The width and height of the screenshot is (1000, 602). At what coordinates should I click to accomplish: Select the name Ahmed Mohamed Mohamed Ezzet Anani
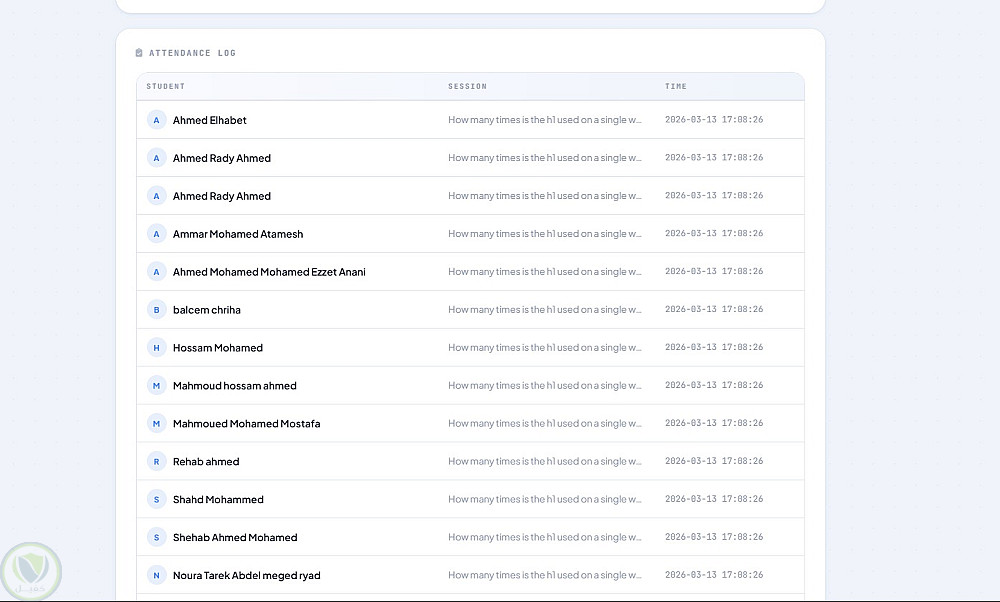click(x=269, y=272)
